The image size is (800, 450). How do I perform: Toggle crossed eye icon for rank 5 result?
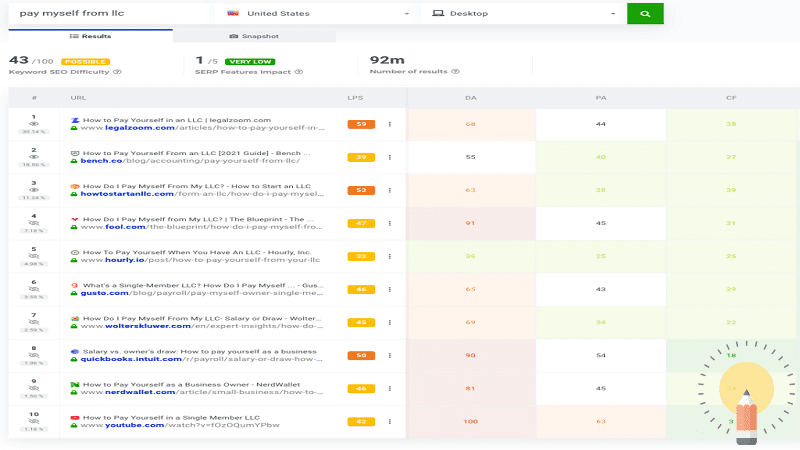(34, 256)
